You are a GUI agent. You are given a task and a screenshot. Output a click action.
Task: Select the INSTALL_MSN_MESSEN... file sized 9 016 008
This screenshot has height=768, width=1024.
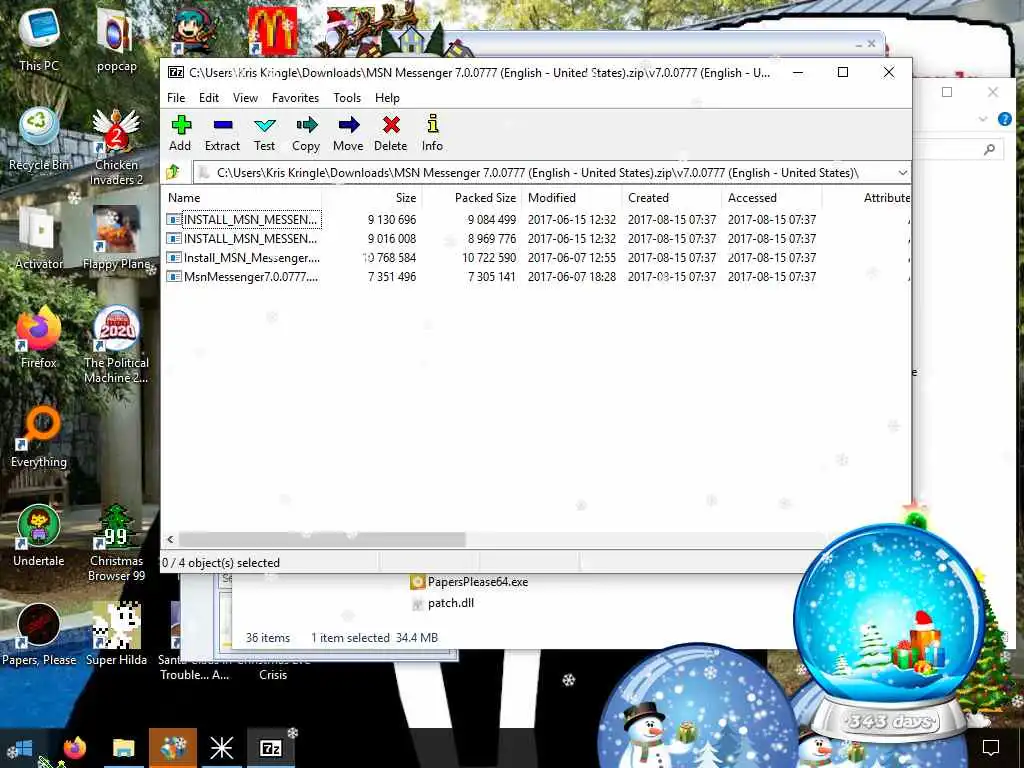(536, 239)
